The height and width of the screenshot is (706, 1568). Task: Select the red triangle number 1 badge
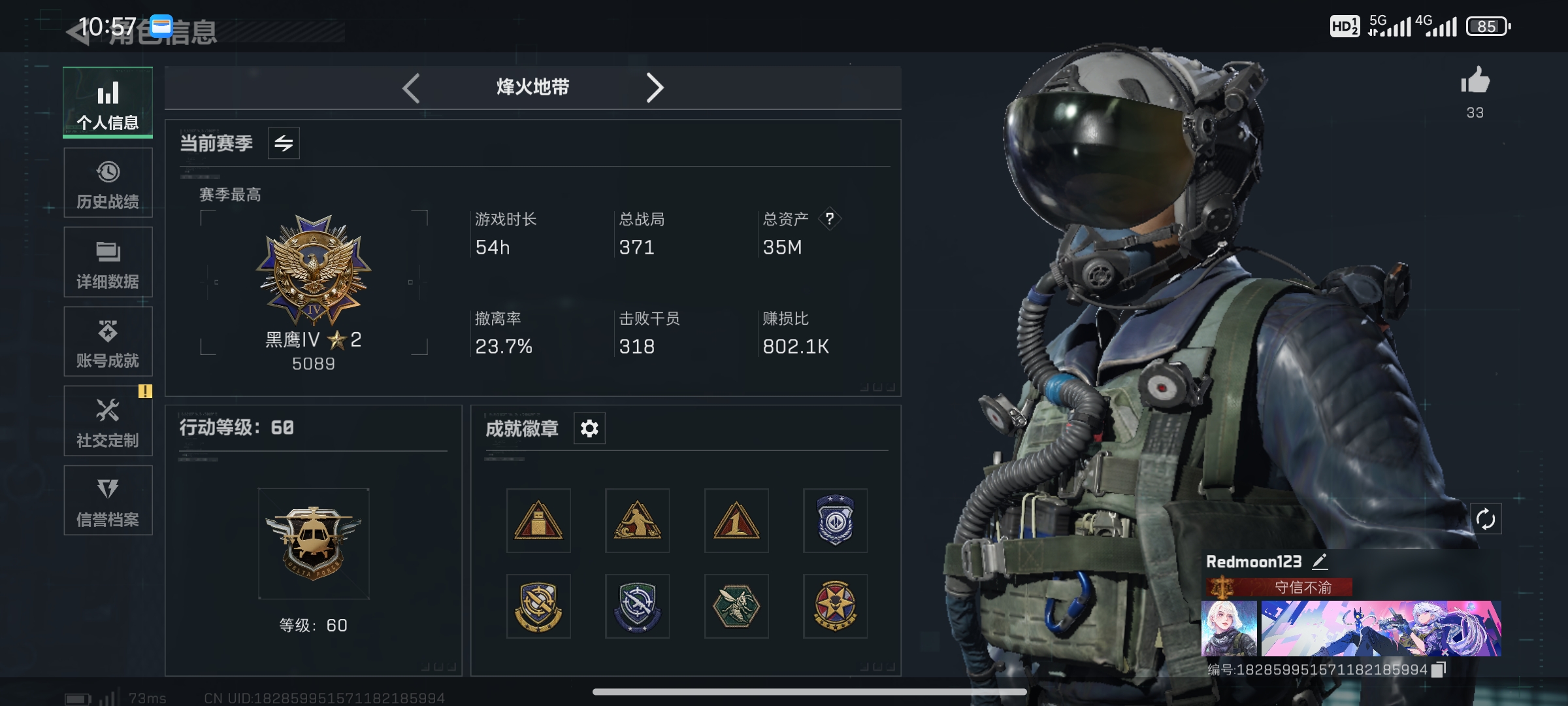[x=736, y=520]
